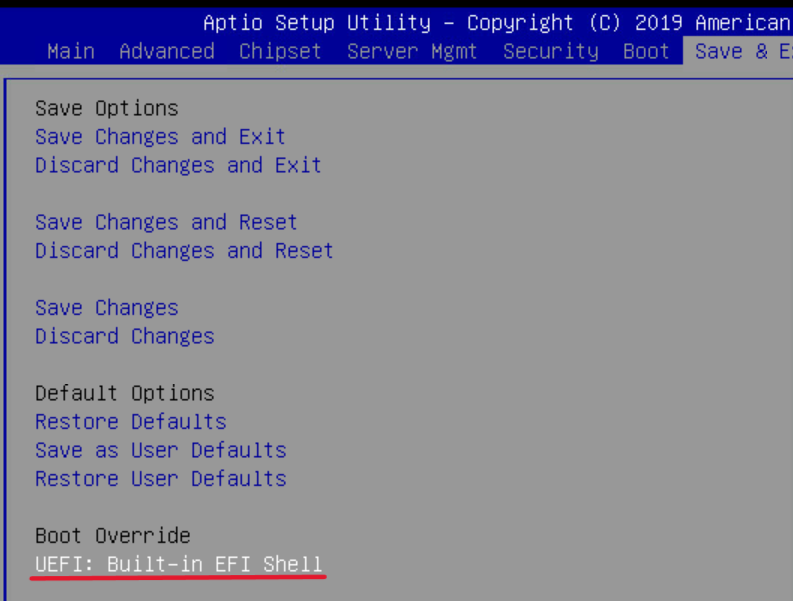Click the Save Options section heading
Image resolution: width=793 pixels, height=601 pixels.
click(106, 108)
